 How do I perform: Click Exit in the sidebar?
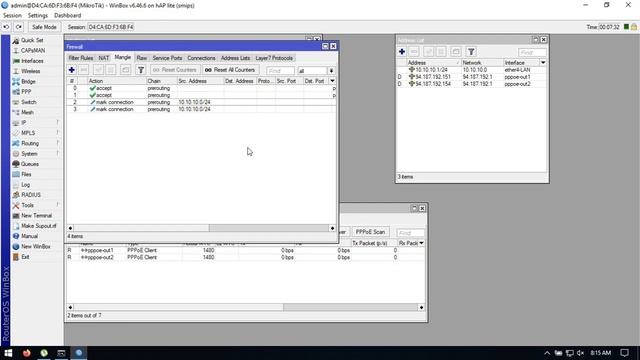tap(25, 257)
